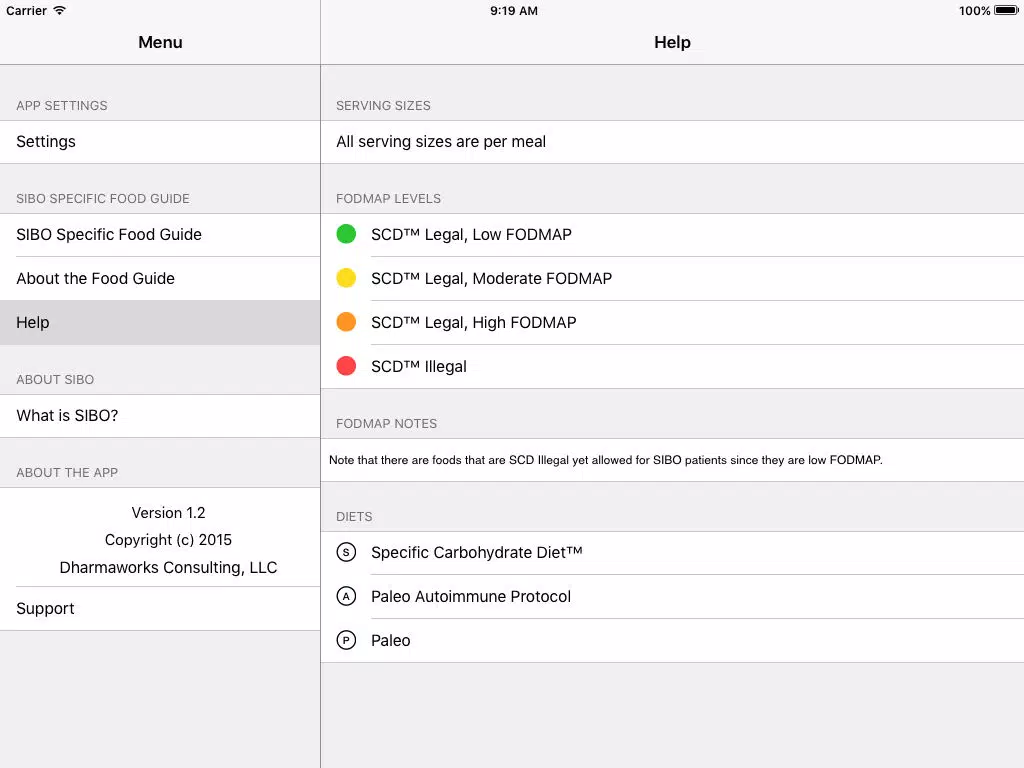Click the ABOUT SIBO section header

[x=55, y=379]
